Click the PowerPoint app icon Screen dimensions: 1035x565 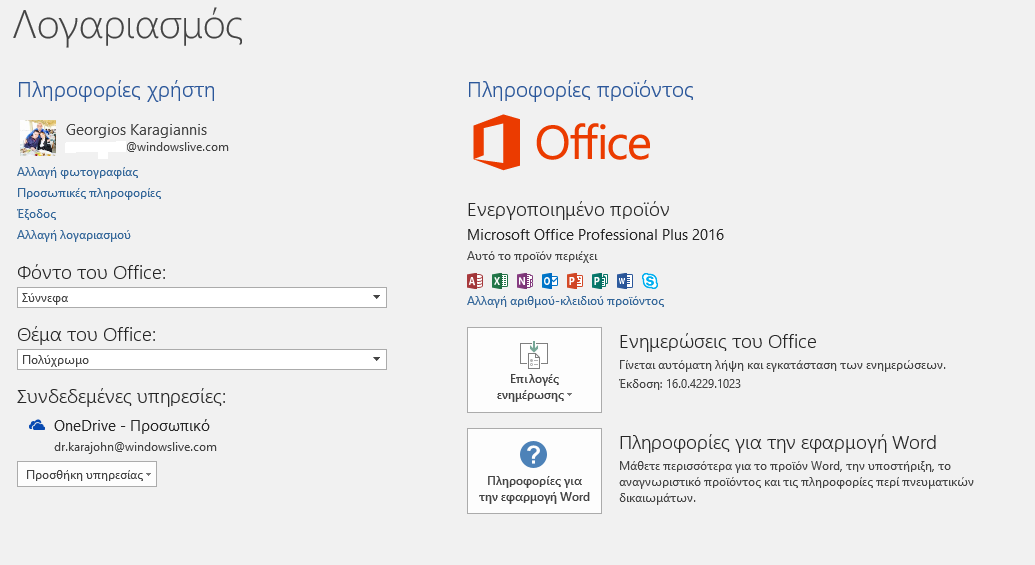pos(575,281)
